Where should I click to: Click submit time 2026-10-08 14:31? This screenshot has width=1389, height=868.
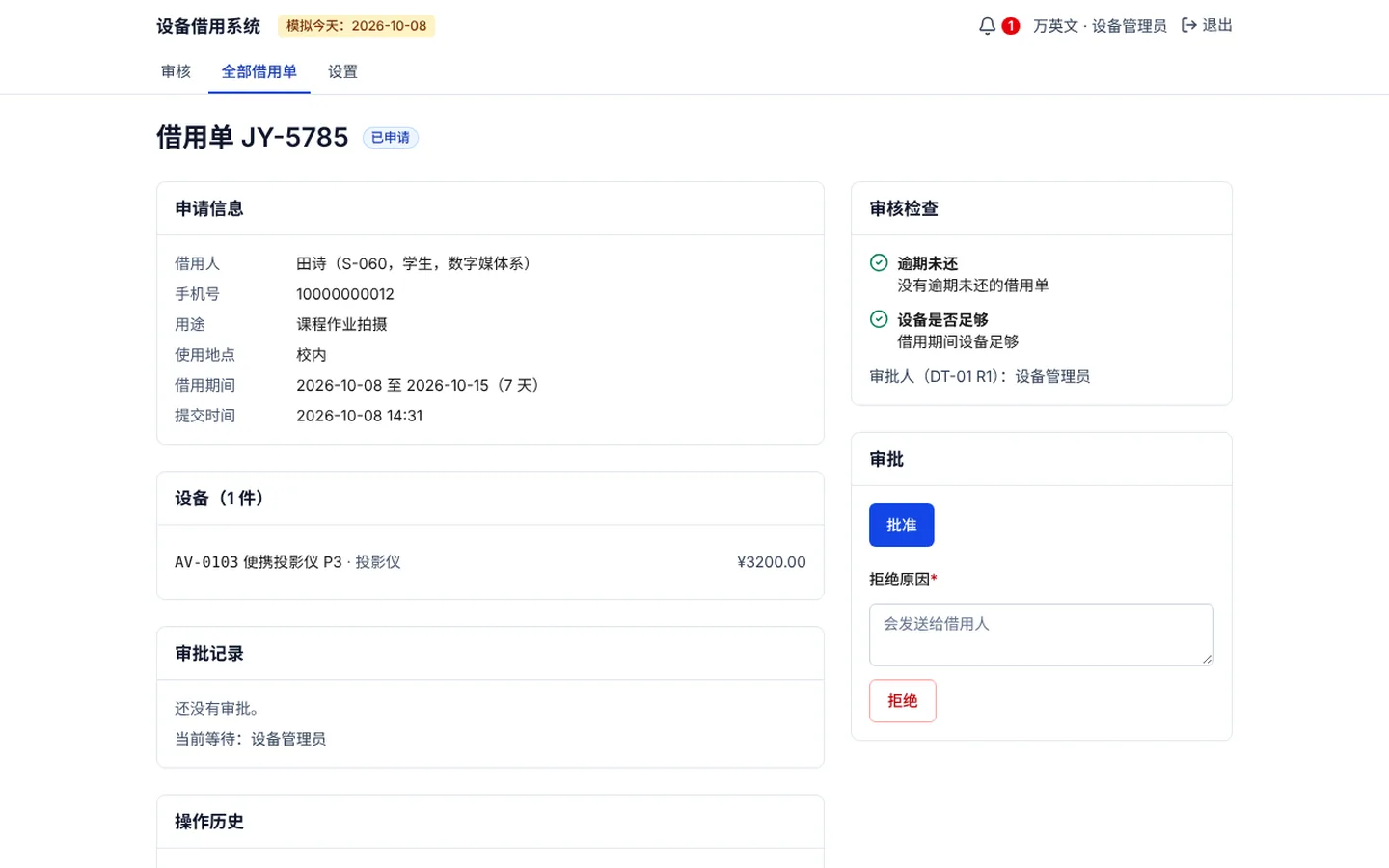(x=359, y=416)
